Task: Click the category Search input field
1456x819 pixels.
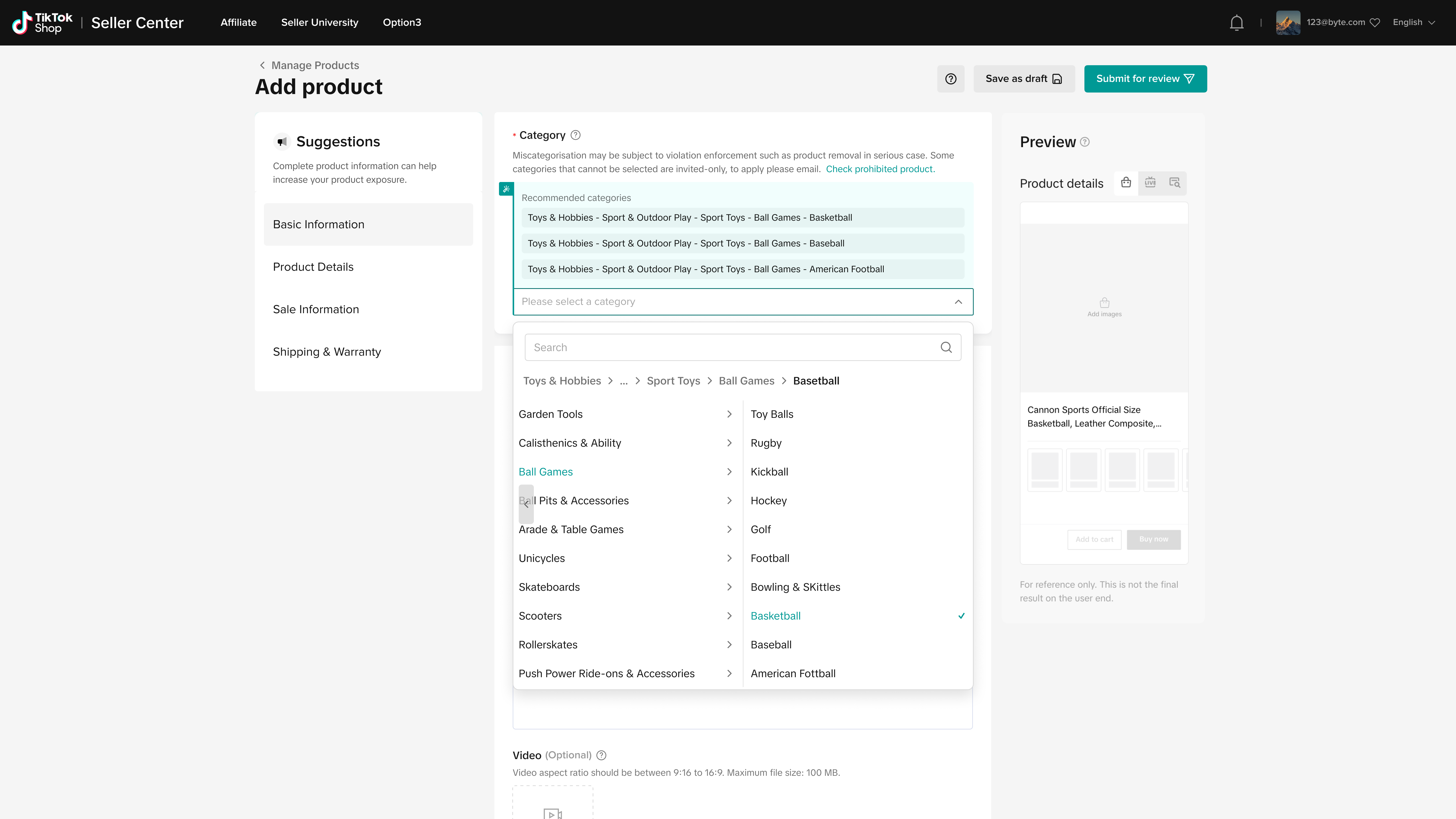Action: pos(729,347)
